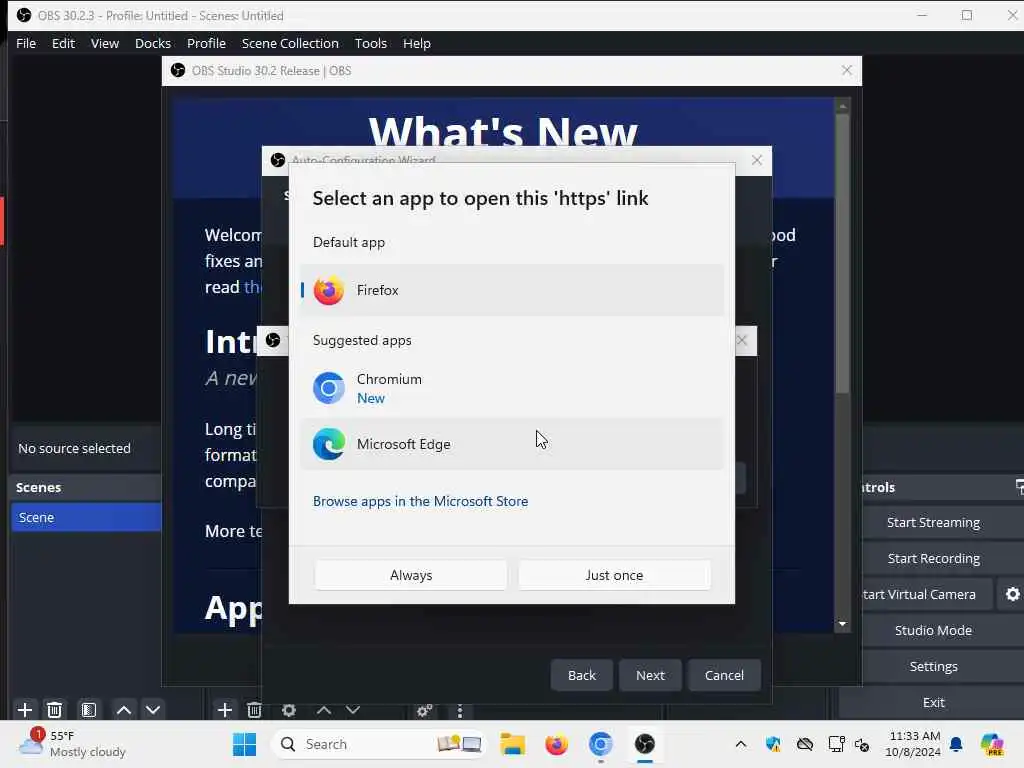1024x768 pixels.
Task: Open notifications bell icon
Action: point(956,744)
